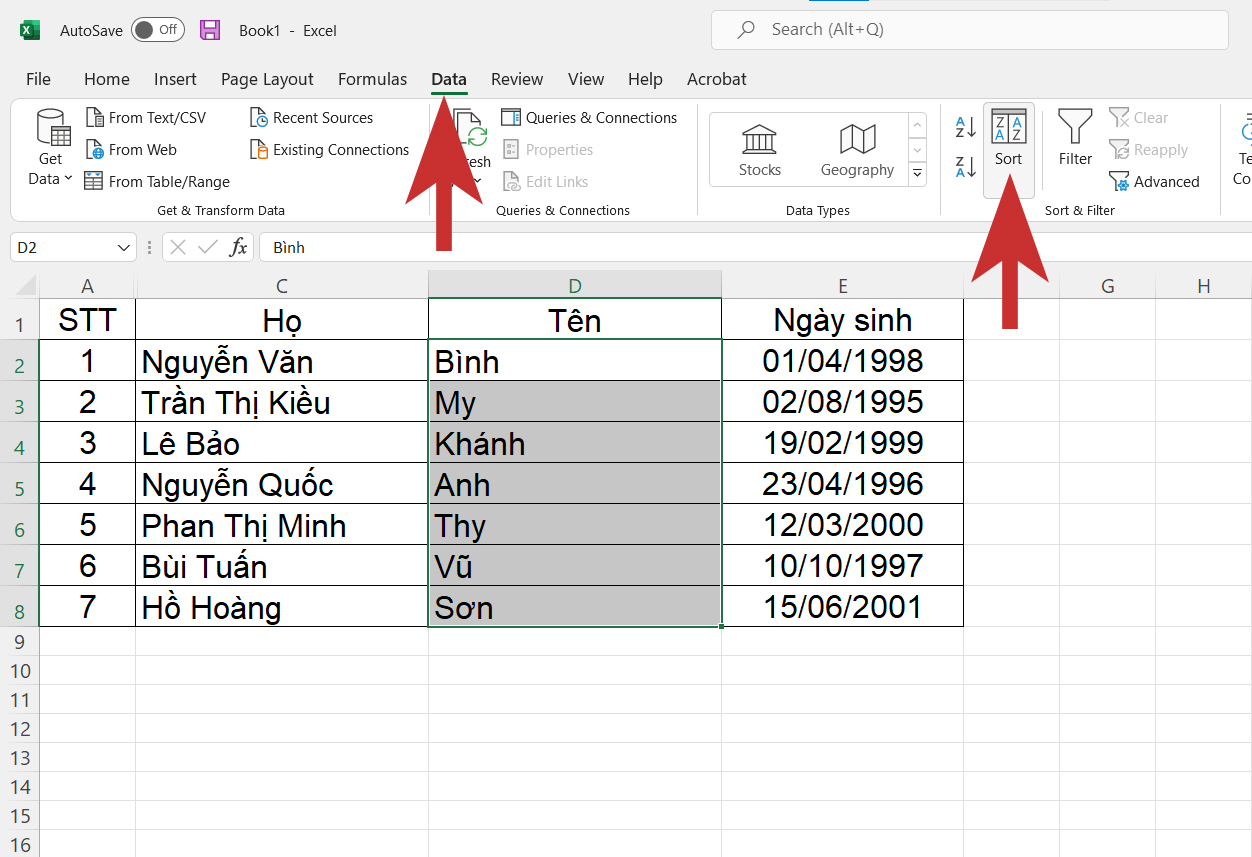
Task: Select the cell Trần Thị Kiều
Action: (282, 401)
